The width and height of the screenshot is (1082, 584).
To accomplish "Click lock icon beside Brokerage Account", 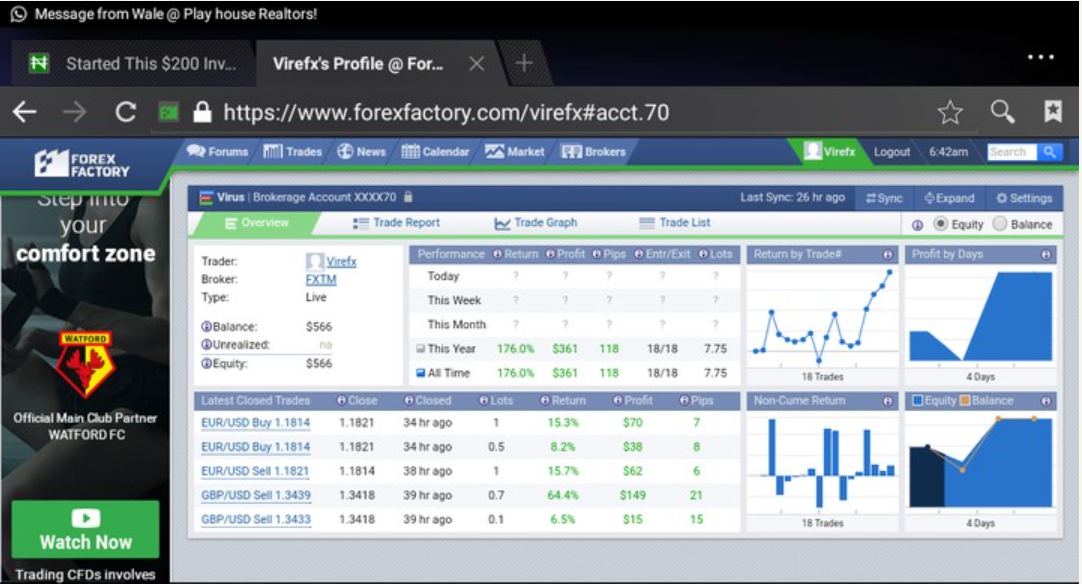I will pyautogui.click(x=408, y=197).
